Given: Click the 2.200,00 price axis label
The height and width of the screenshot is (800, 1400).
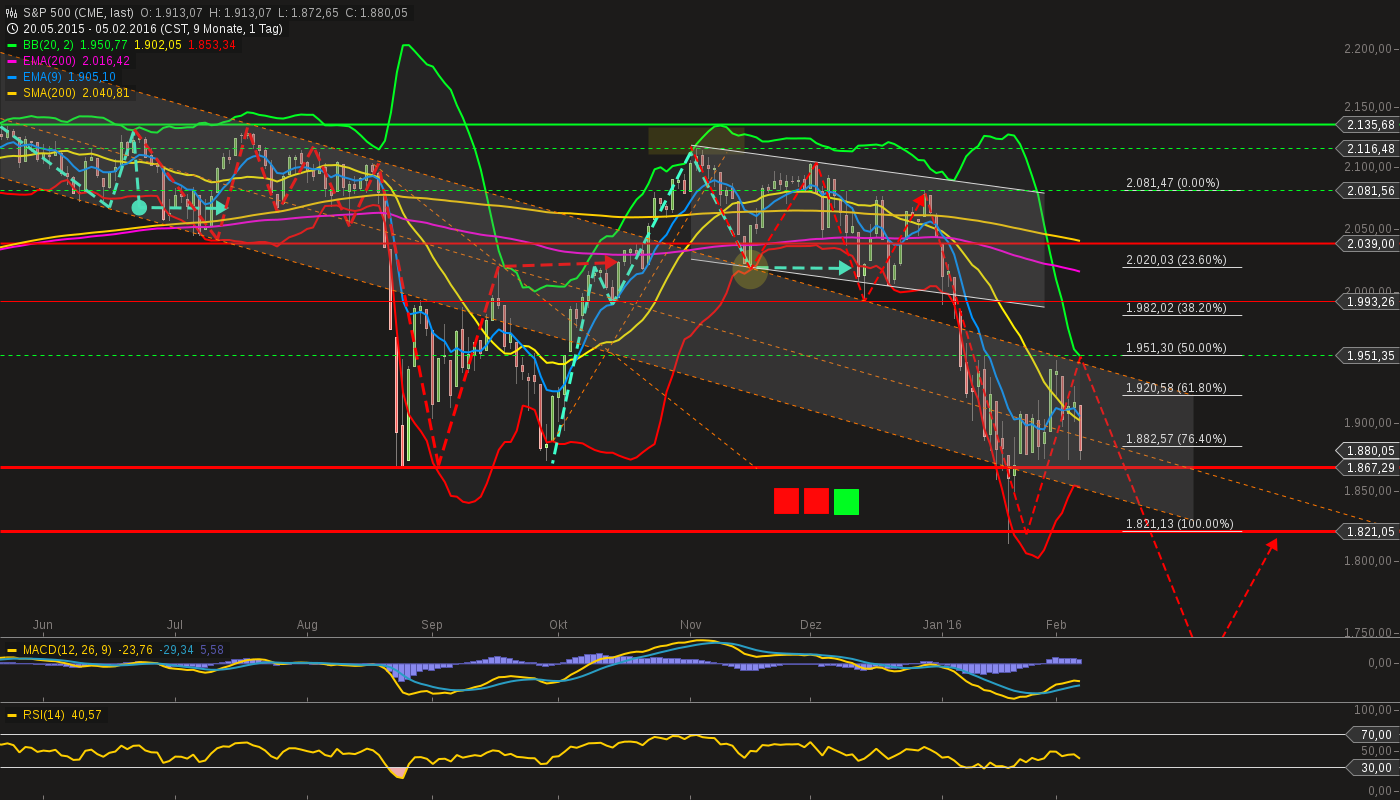Looking at the screenshot, I should (1368, 49).
